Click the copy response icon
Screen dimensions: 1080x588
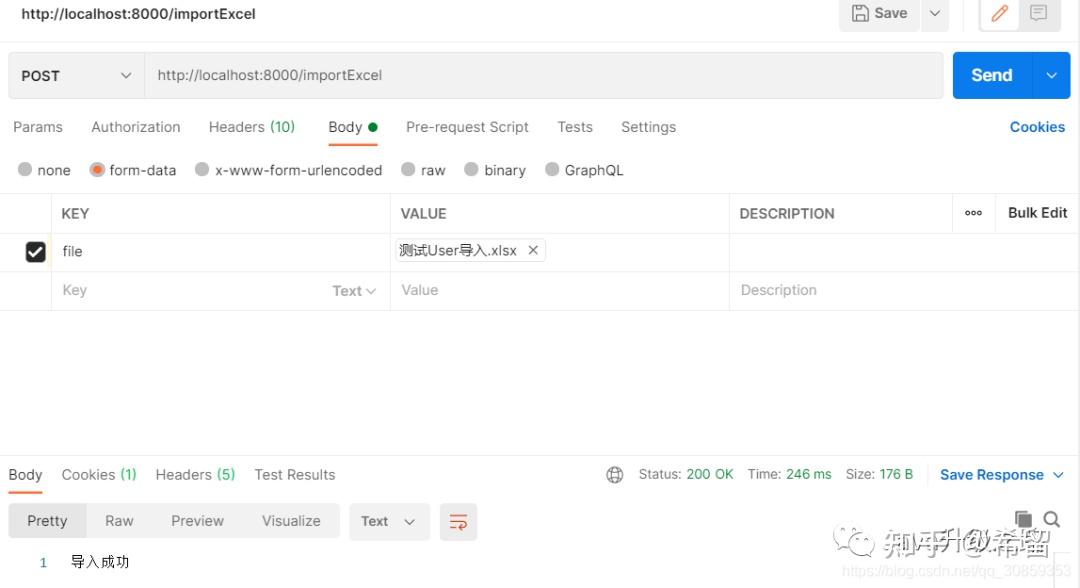(1024, 518)
